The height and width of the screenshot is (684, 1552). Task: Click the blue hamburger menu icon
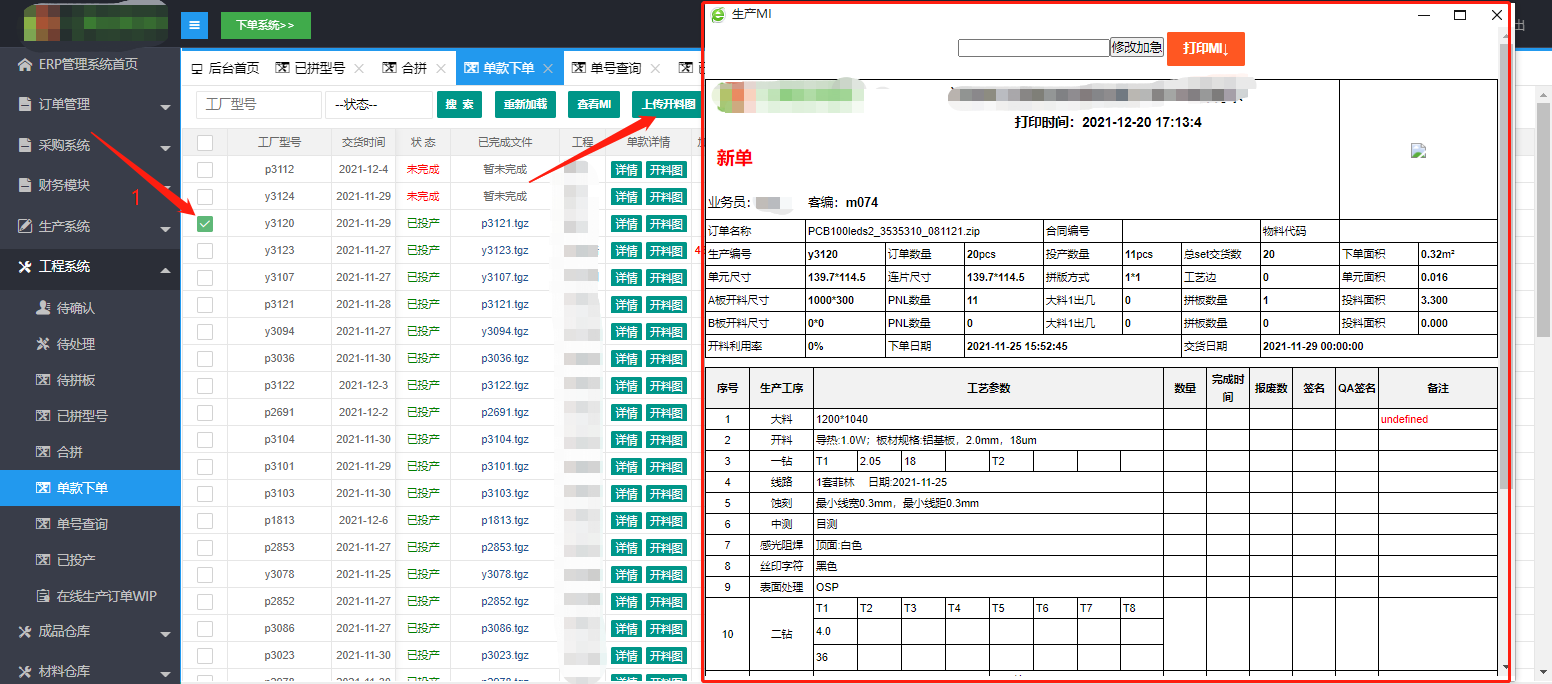pos(194,25)
